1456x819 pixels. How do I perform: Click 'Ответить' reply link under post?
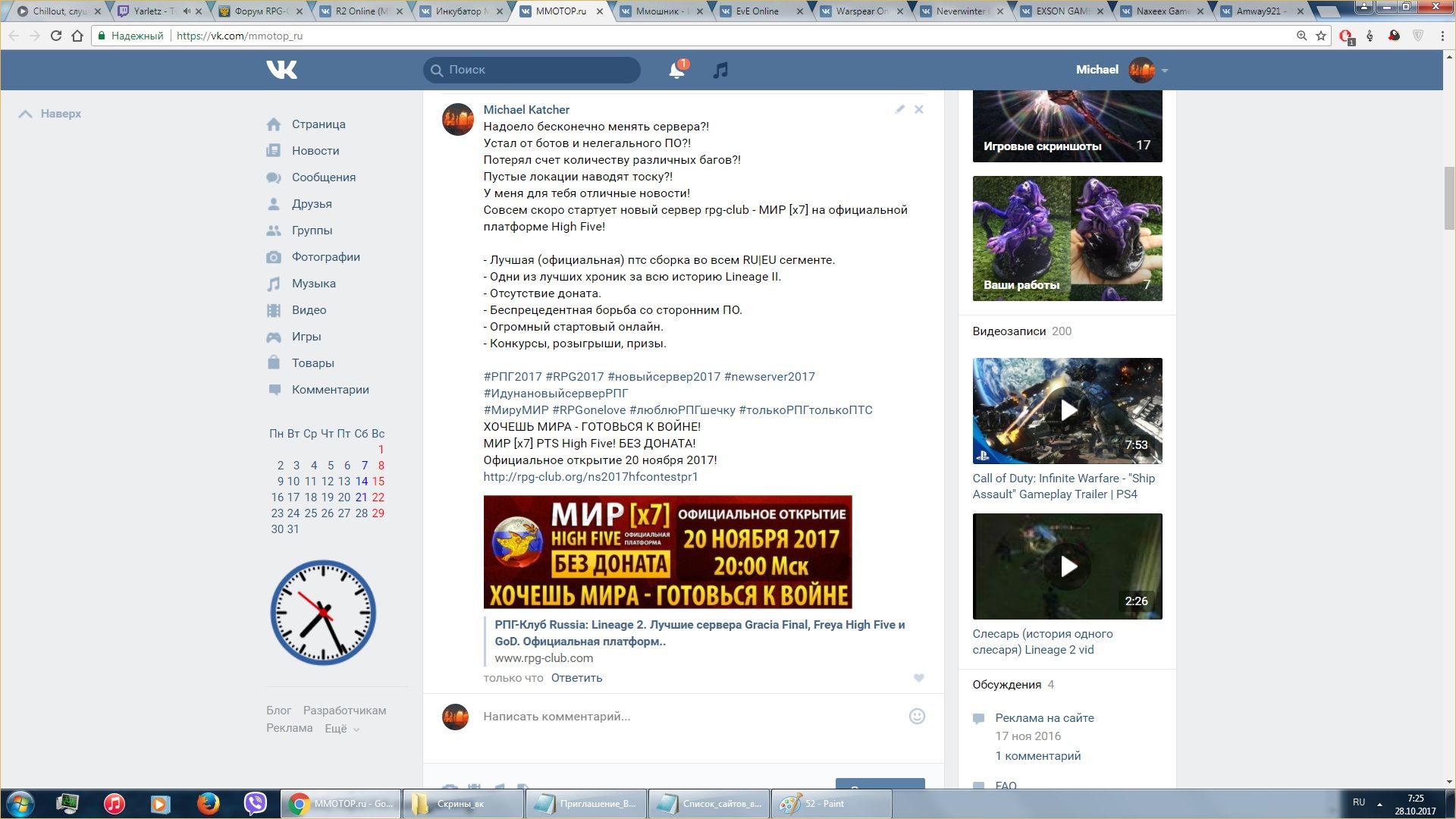click(x=576, y=678)
